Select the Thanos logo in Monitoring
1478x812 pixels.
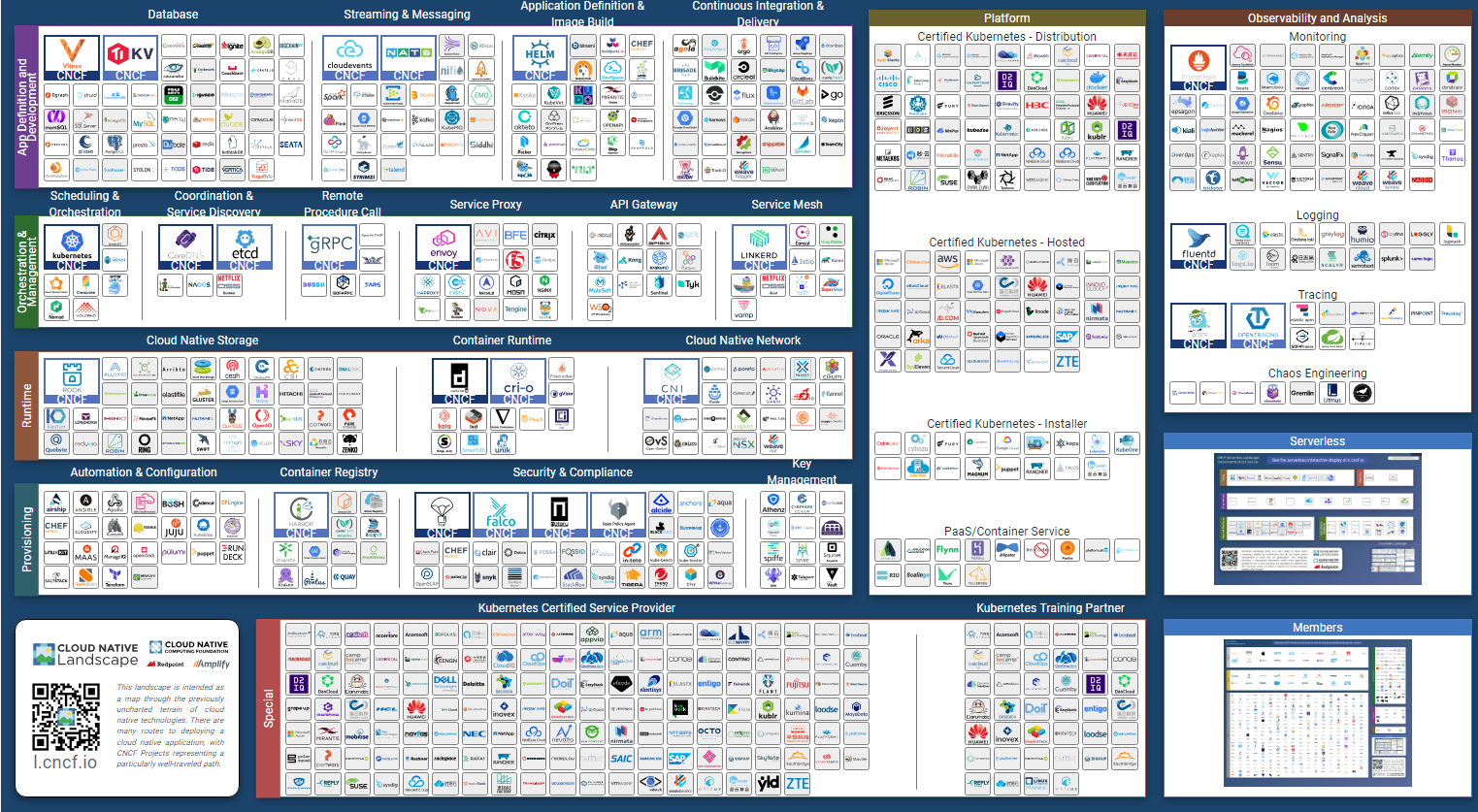tap(1452, 155)
